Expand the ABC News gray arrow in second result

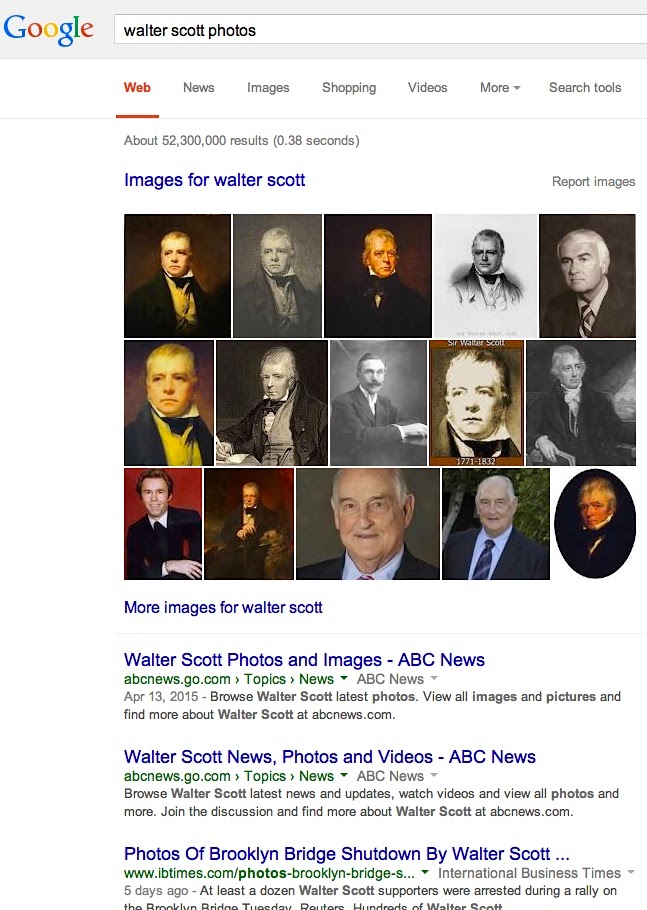tap(433, 775)
